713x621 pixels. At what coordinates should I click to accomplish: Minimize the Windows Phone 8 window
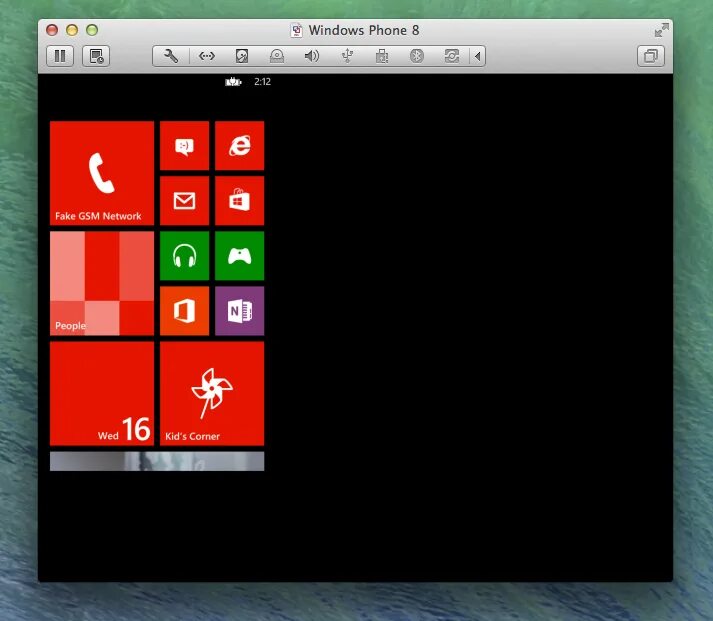click(x=72, y=30)
